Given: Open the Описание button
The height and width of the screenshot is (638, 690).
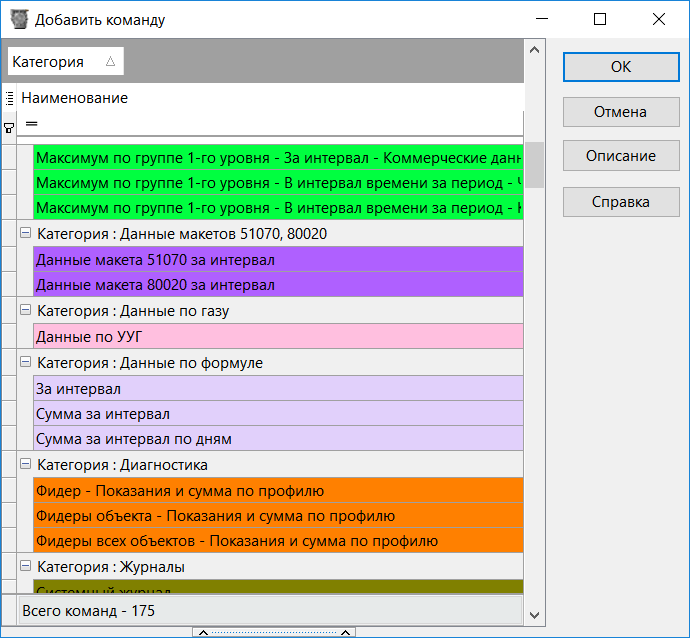Looking at the screenshot, I should click(620, 156).
